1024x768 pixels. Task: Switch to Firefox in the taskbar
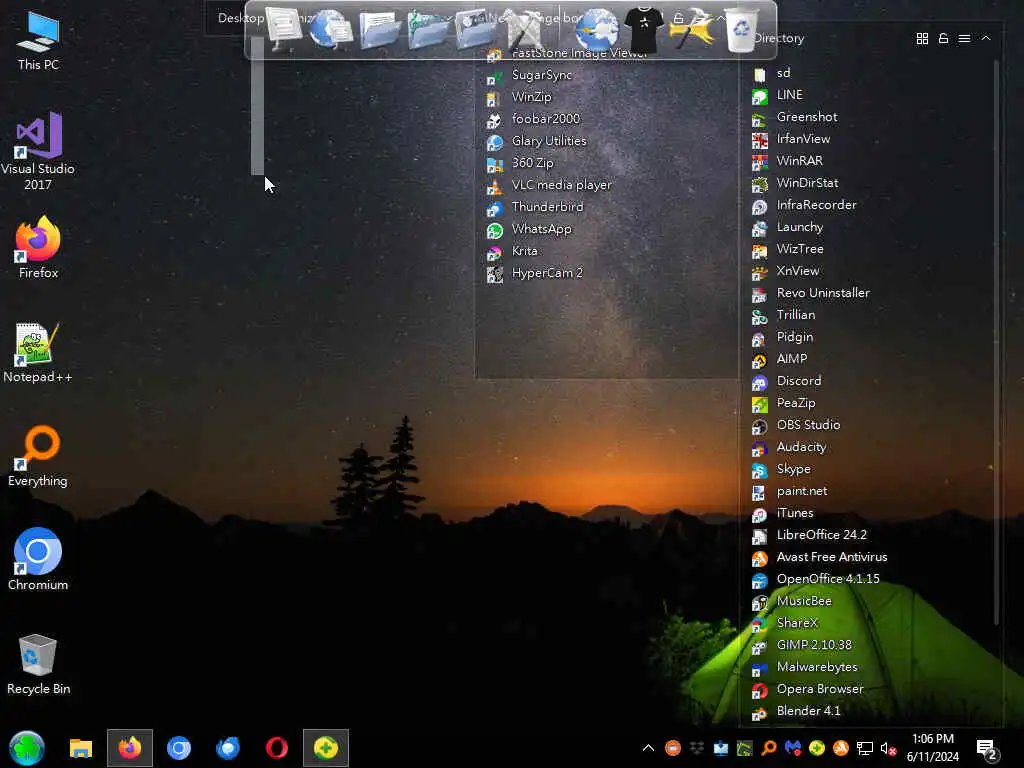[130, 748]
